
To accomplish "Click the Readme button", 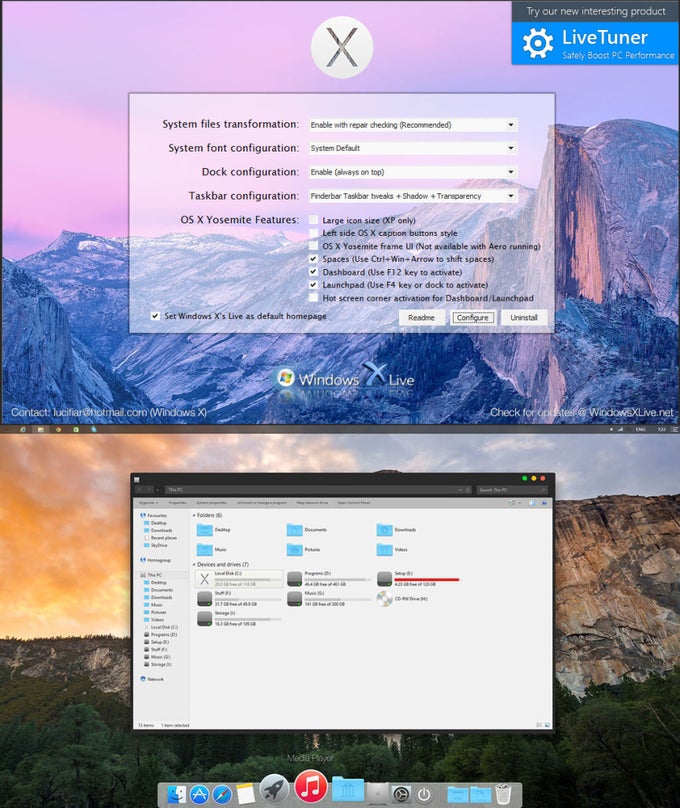I will pos(421,317).
